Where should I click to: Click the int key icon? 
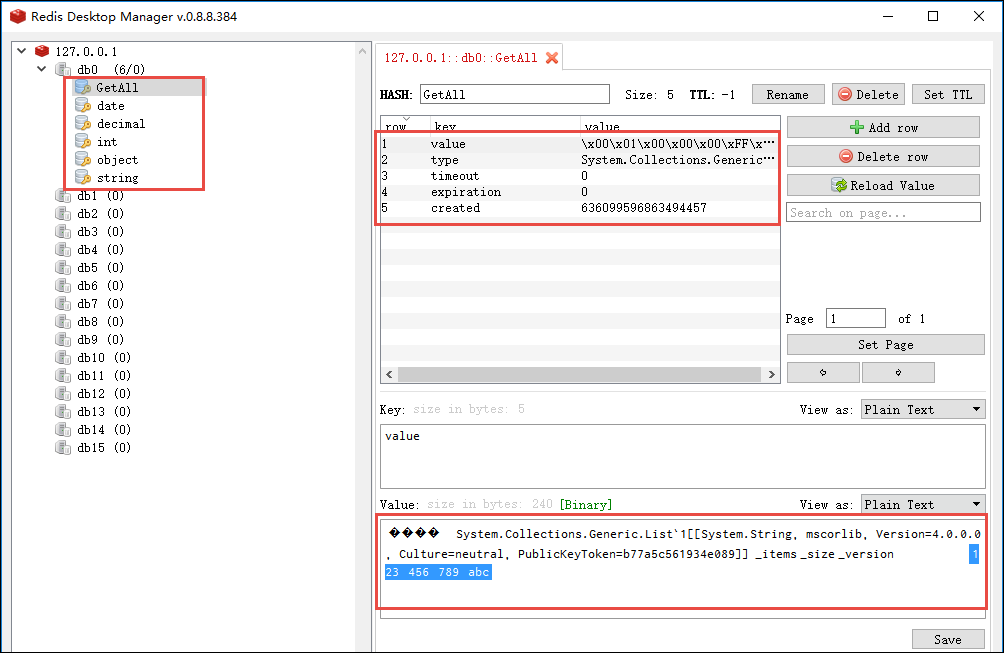[x=83, y=141]
